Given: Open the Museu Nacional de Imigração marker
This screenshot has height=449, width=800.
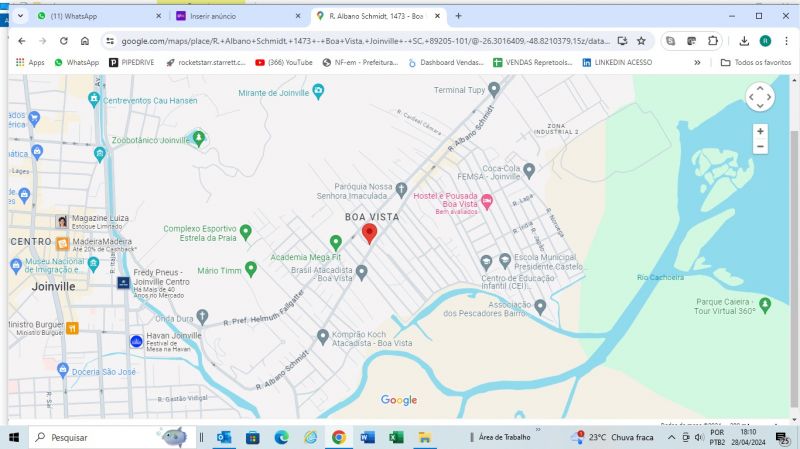Looking at the screenshot, I should coord(93,264).
